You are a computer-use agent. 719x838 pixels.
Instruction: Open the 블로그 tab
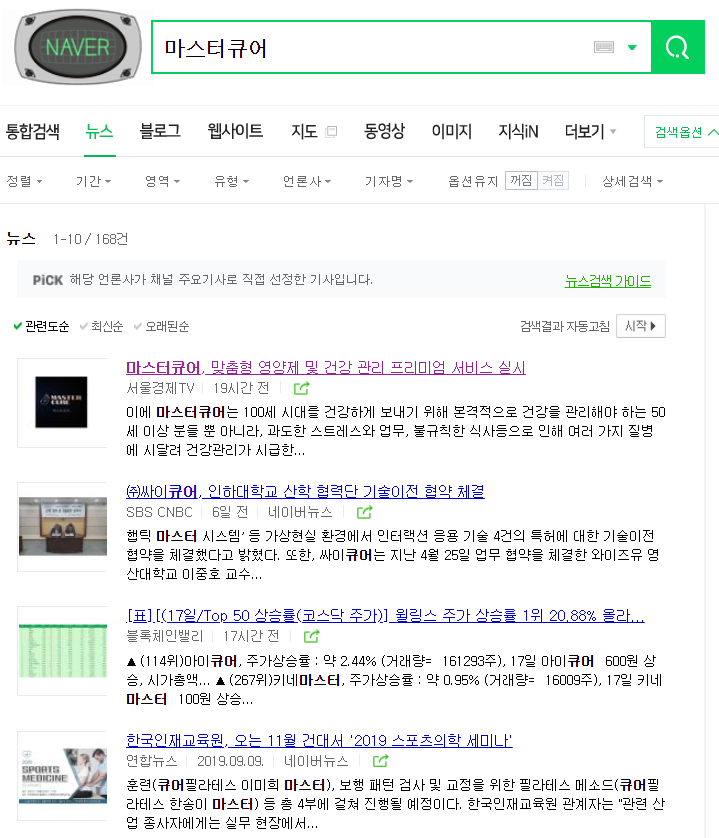click(x=160, y=131)
